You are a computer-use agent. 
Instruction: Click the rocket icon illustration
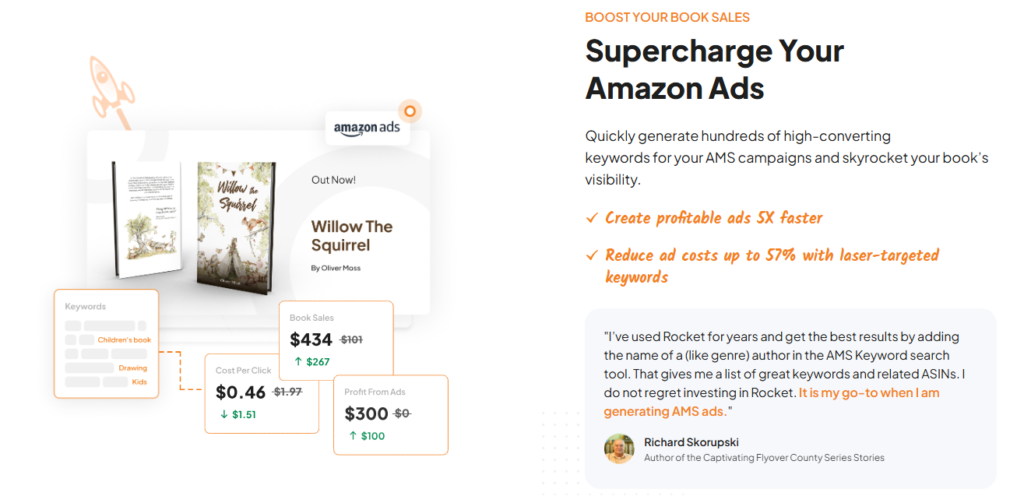click(x=112, y=91)
